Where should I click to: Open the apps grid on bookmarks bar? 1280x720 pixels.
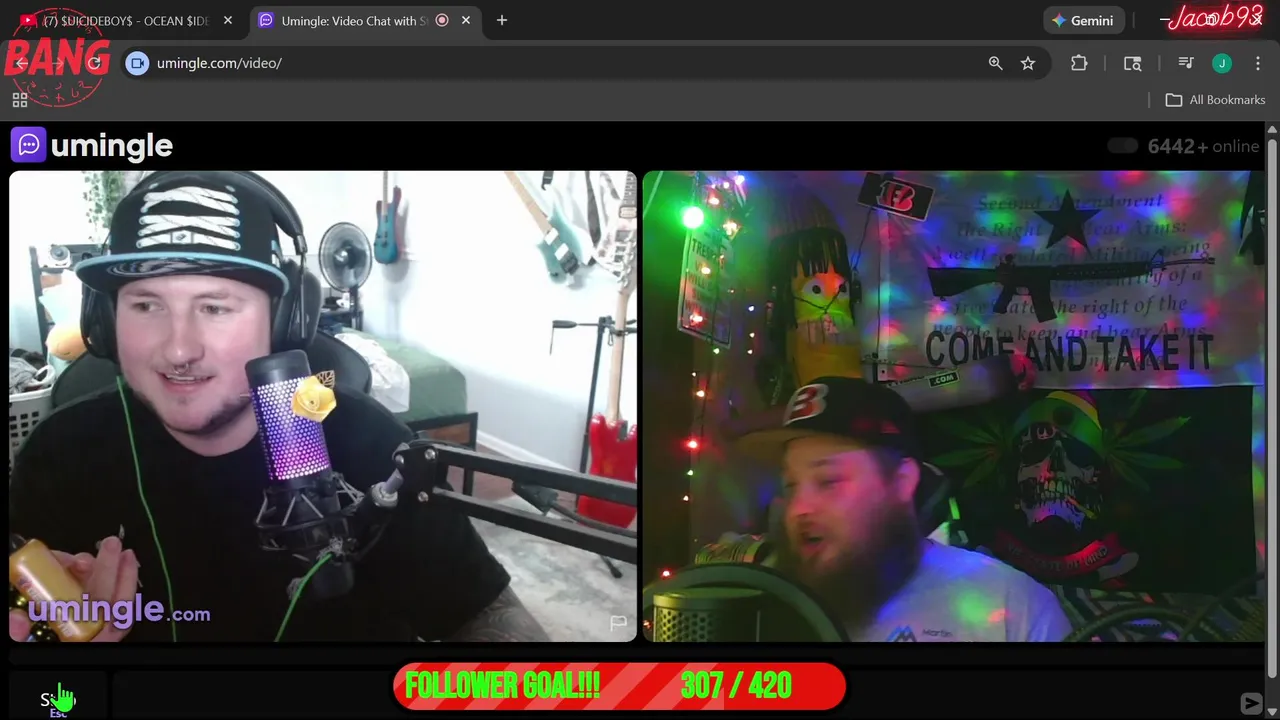click(x=20, y=100)
